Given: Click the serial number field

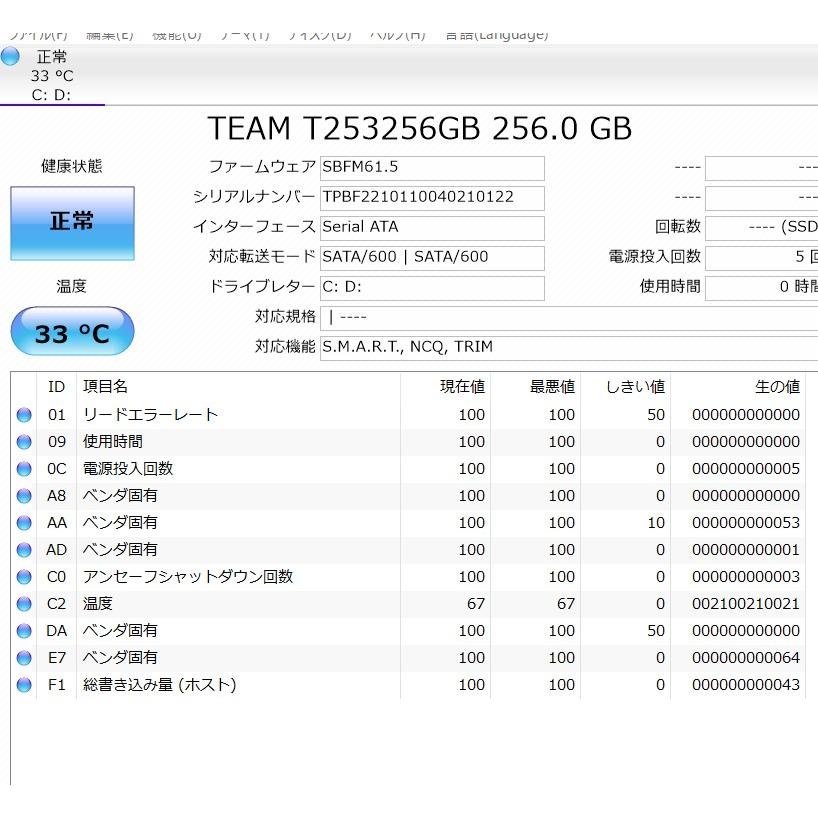Looking at the screenshot, I should click(x=432, y=198).
